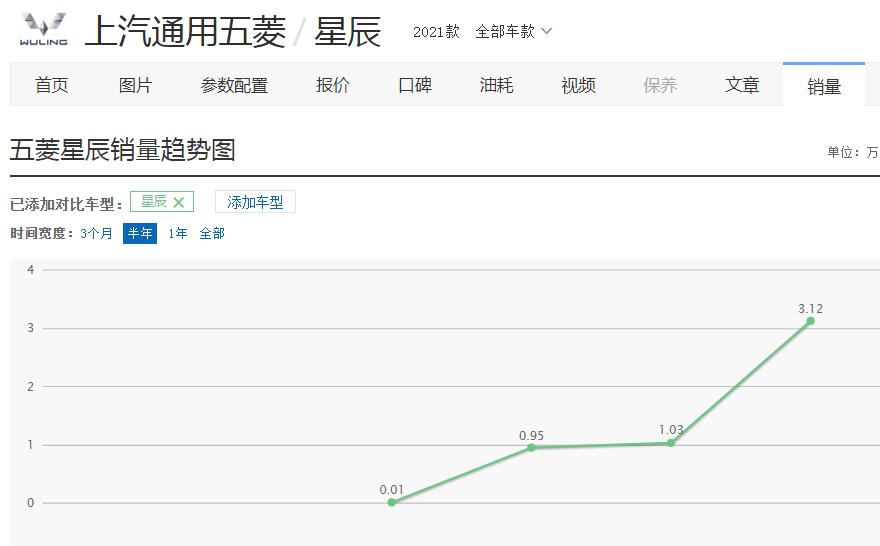Set time range to 3个月
The width and height of the screenshot is (880, 546).
pos(96,233)
